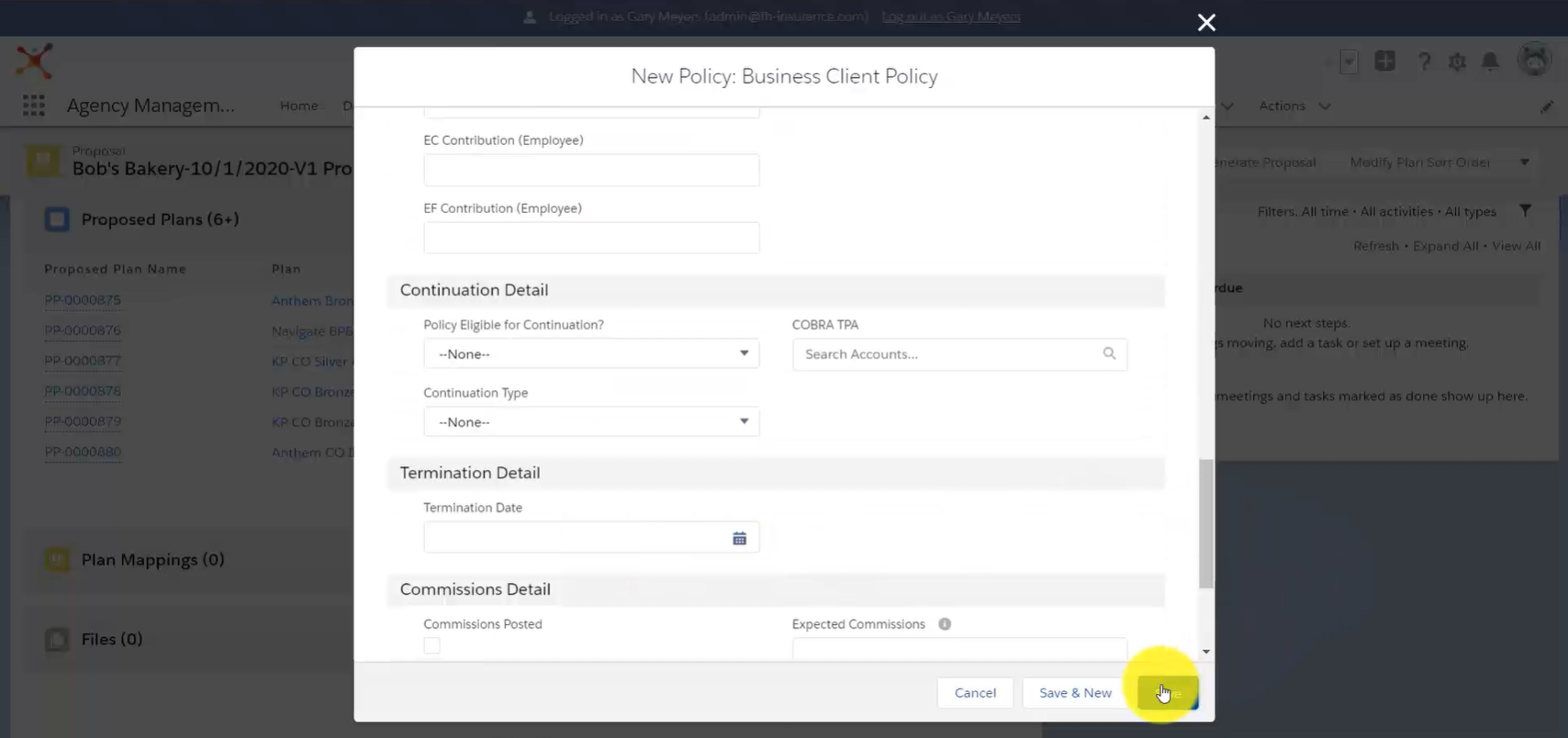Tick the Commissions Posted checkbox
1568x738 pixels.
(431, 646)
